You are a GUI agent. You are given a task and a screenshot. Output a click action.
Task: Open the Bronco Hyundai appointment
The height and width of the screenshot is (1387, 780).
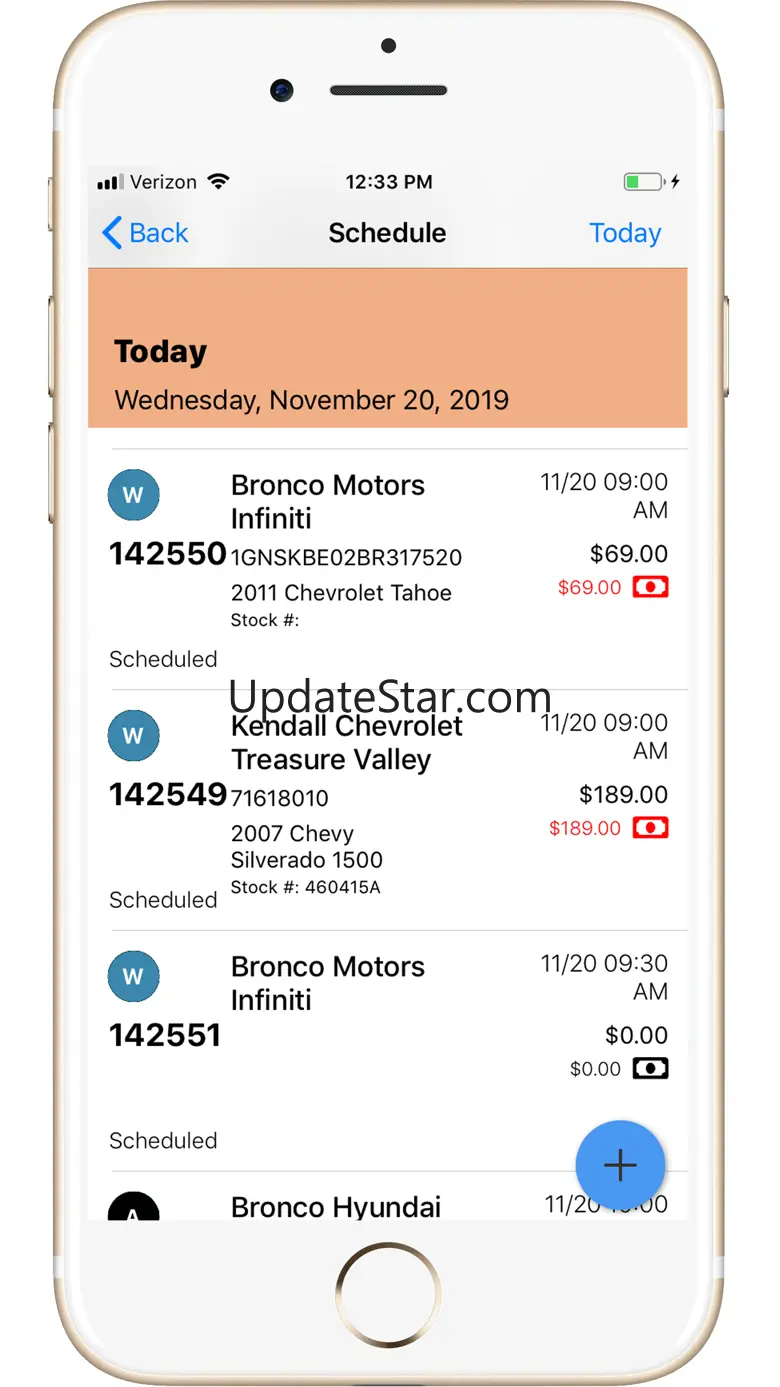pos(335,1207)
